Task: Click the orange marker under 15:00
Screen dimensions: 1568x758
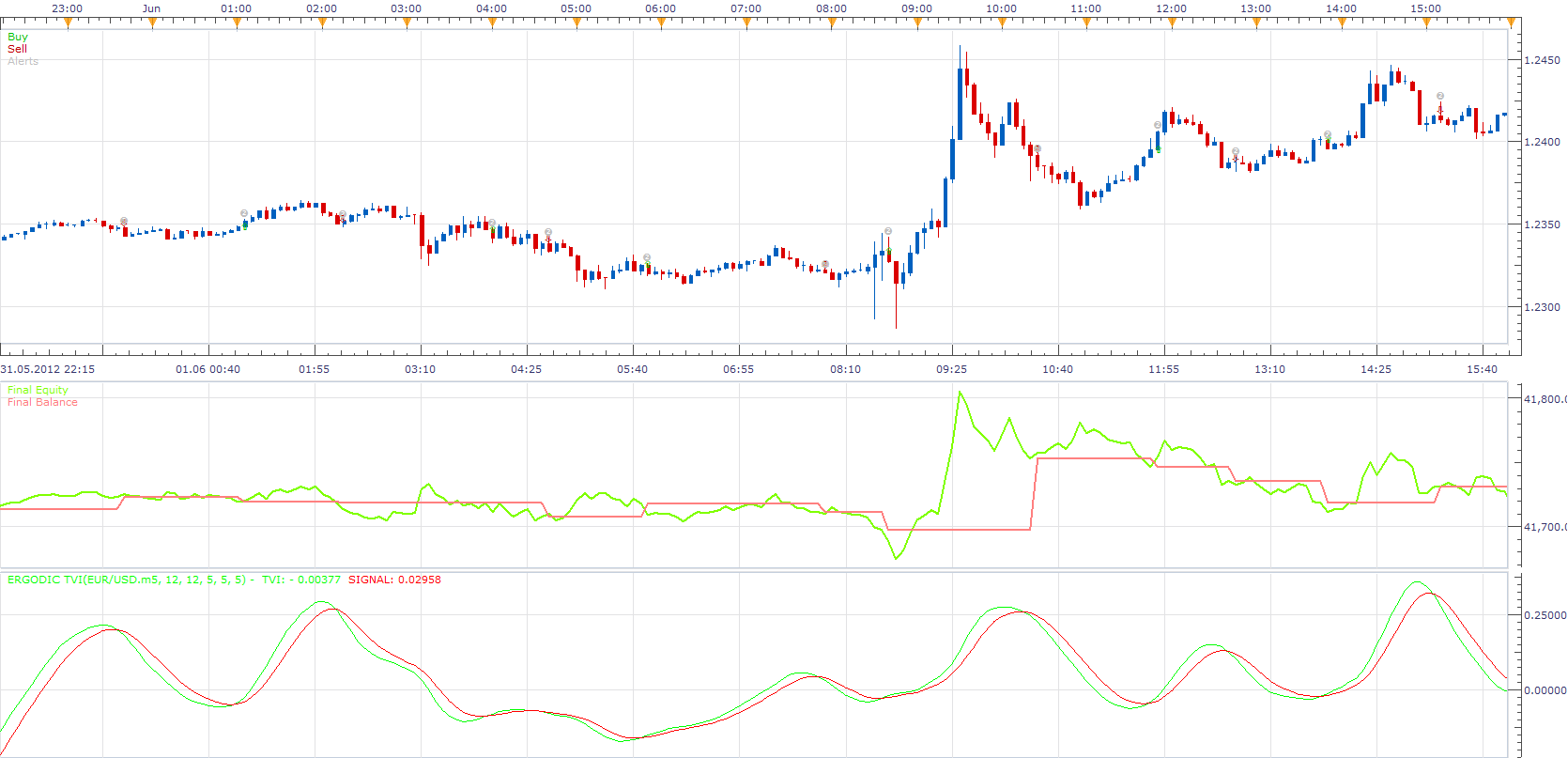Action: click(1426, 23)
